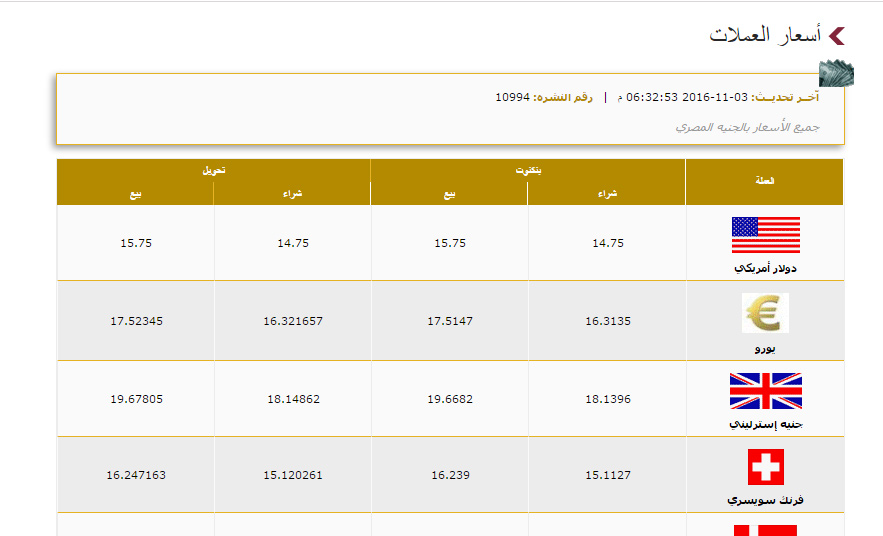
Task: Click the partially visible red flag at the bottom
Action: click(x=765, y=530)
